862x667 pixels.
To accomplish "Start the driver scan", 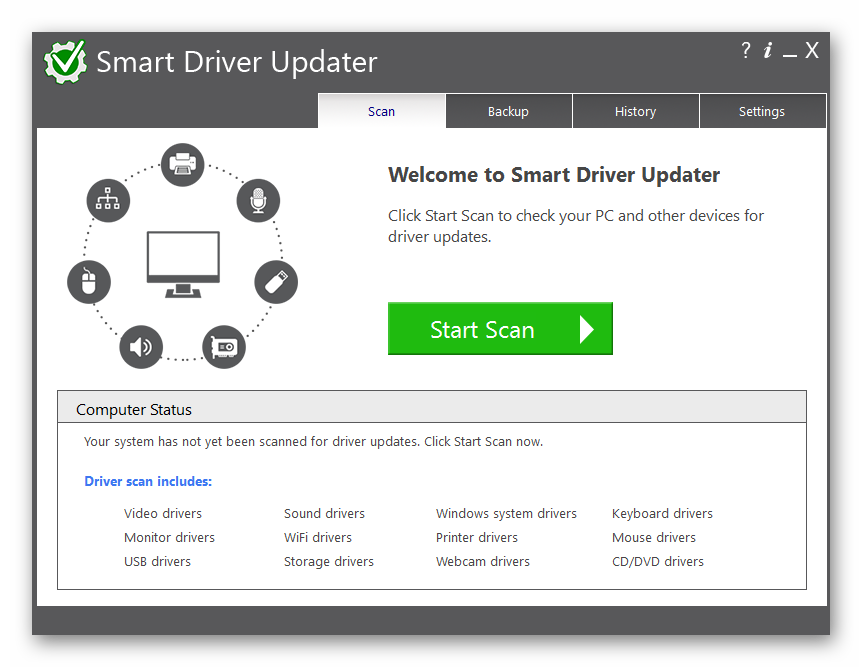I will (500, 329).
